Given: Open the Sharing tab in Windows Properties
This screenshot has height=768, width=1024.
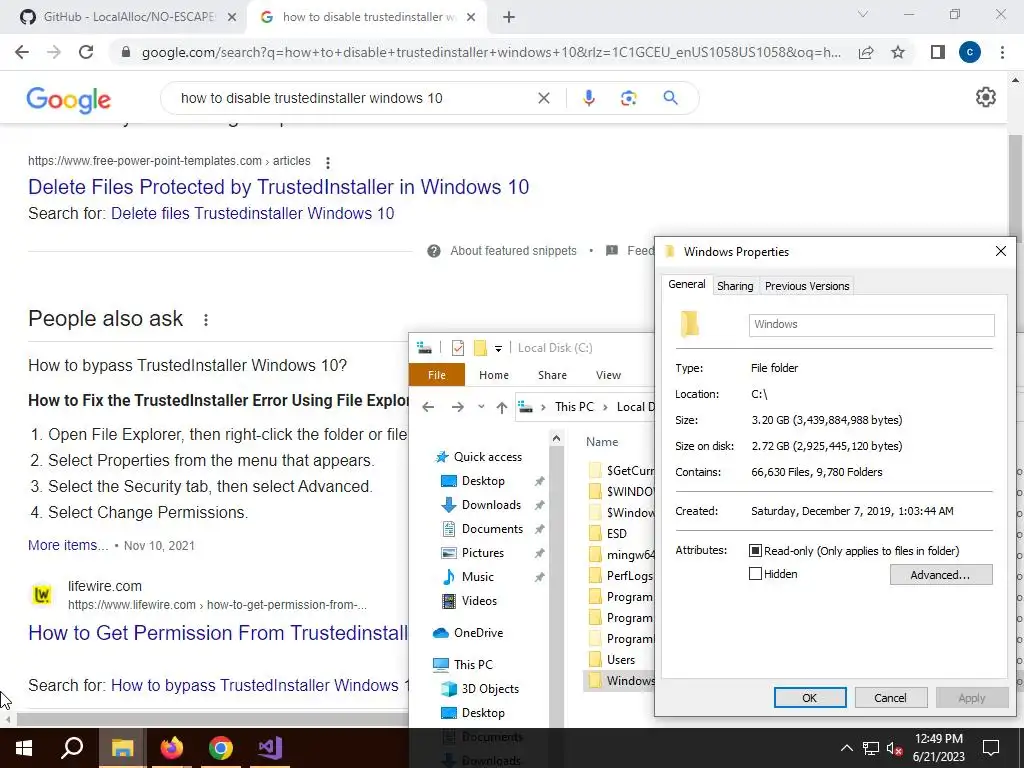Looking at the screenshot, I should tap(735, 286).
